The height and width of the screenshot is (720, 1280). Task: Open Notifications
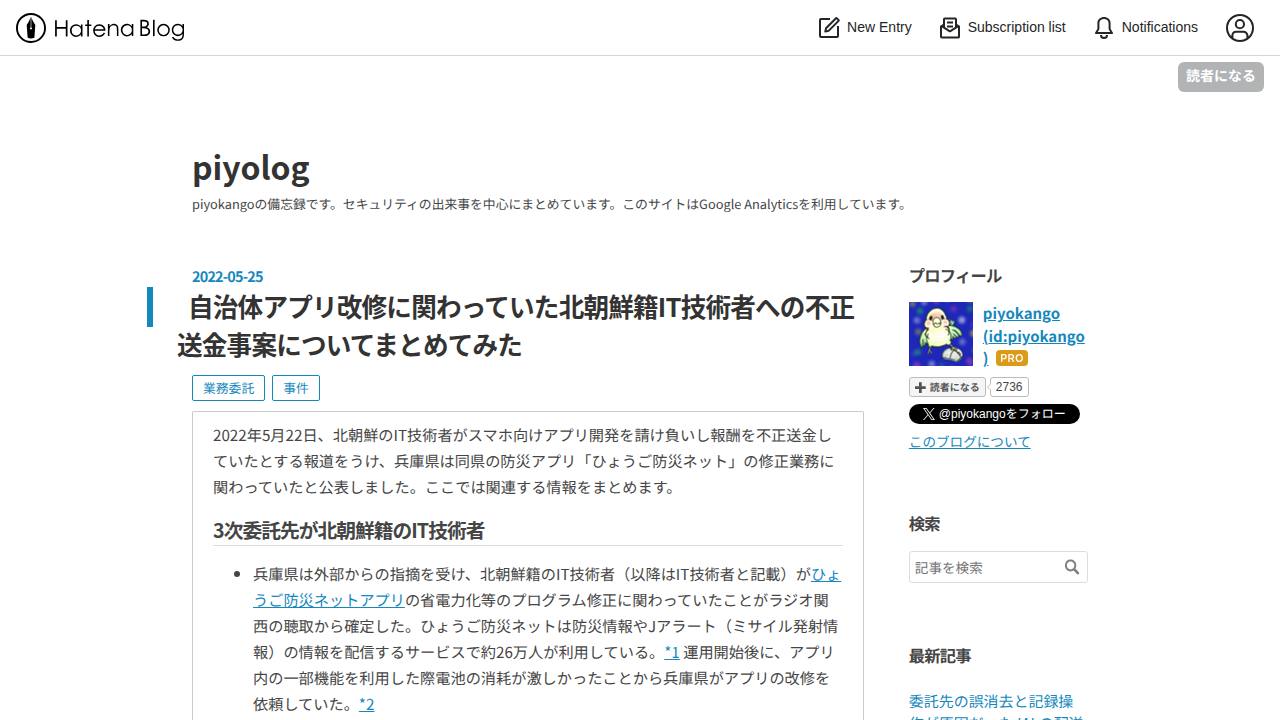[1145, 28]
